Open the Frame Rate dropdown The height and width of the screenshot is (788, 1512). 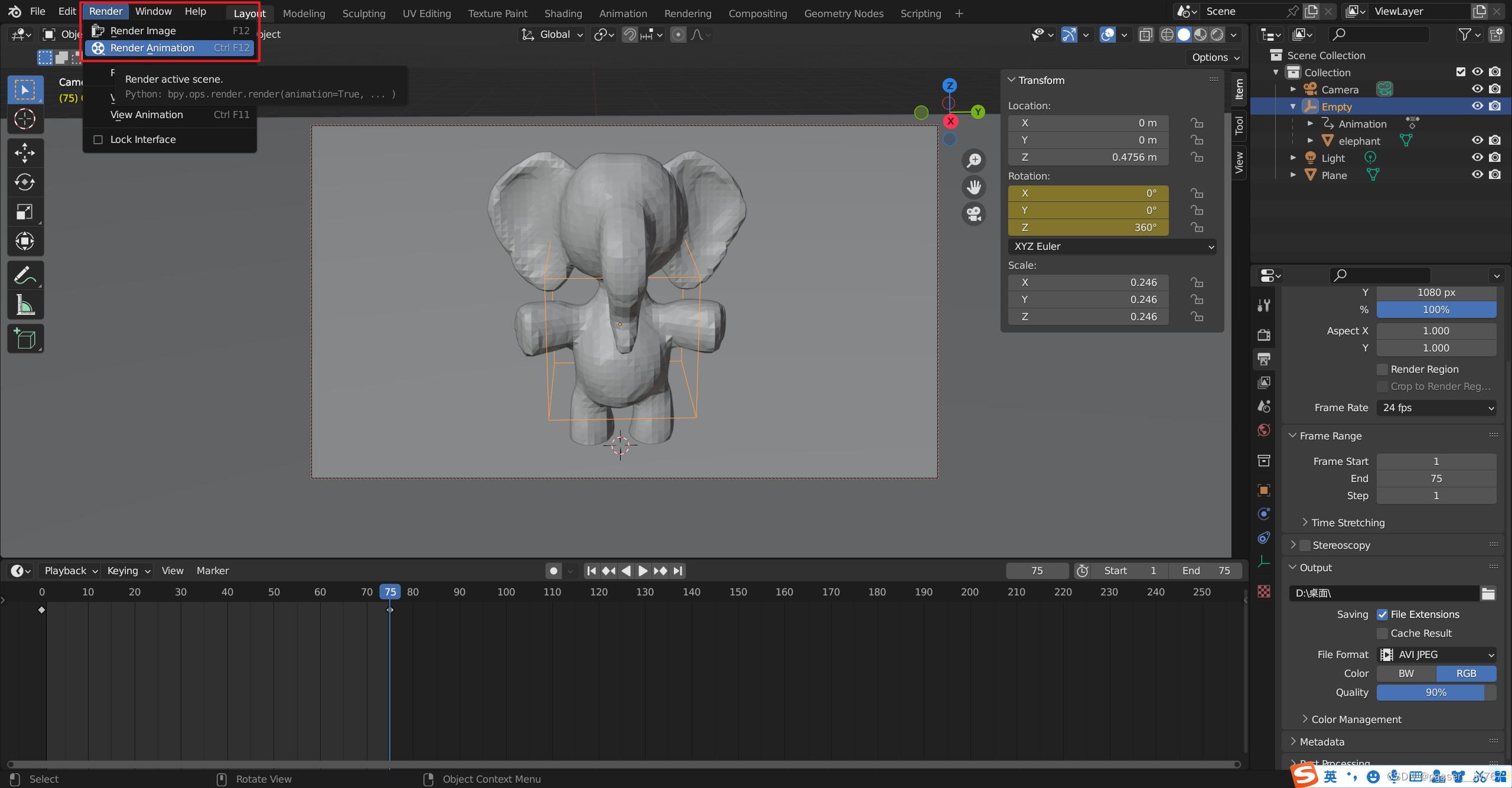click(x=1436, y=408)
